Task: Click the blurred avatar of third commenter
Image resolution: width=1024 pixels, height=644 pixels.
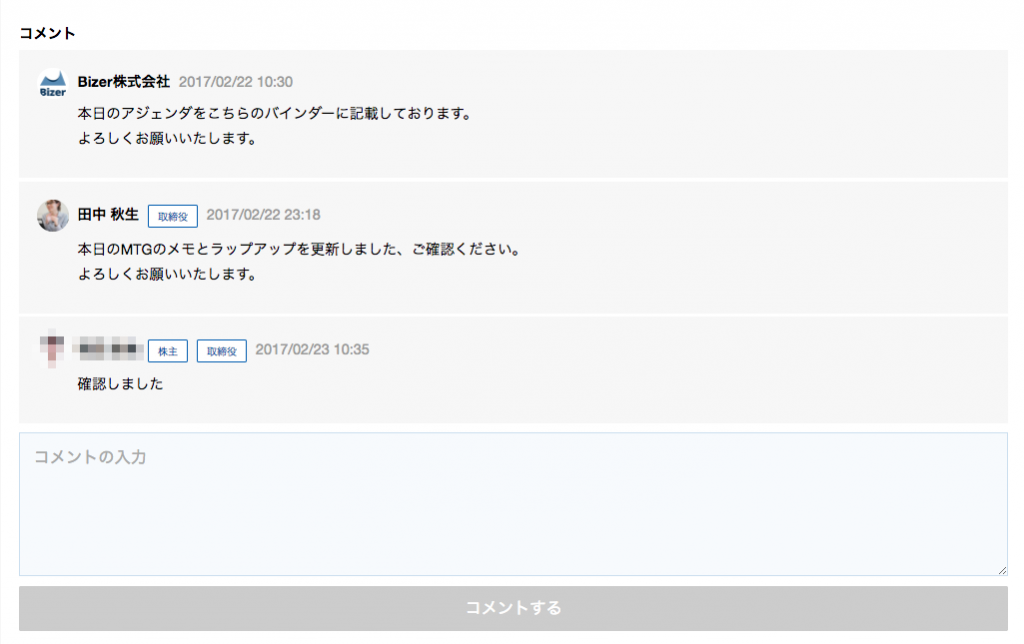Action: (52, 350)
